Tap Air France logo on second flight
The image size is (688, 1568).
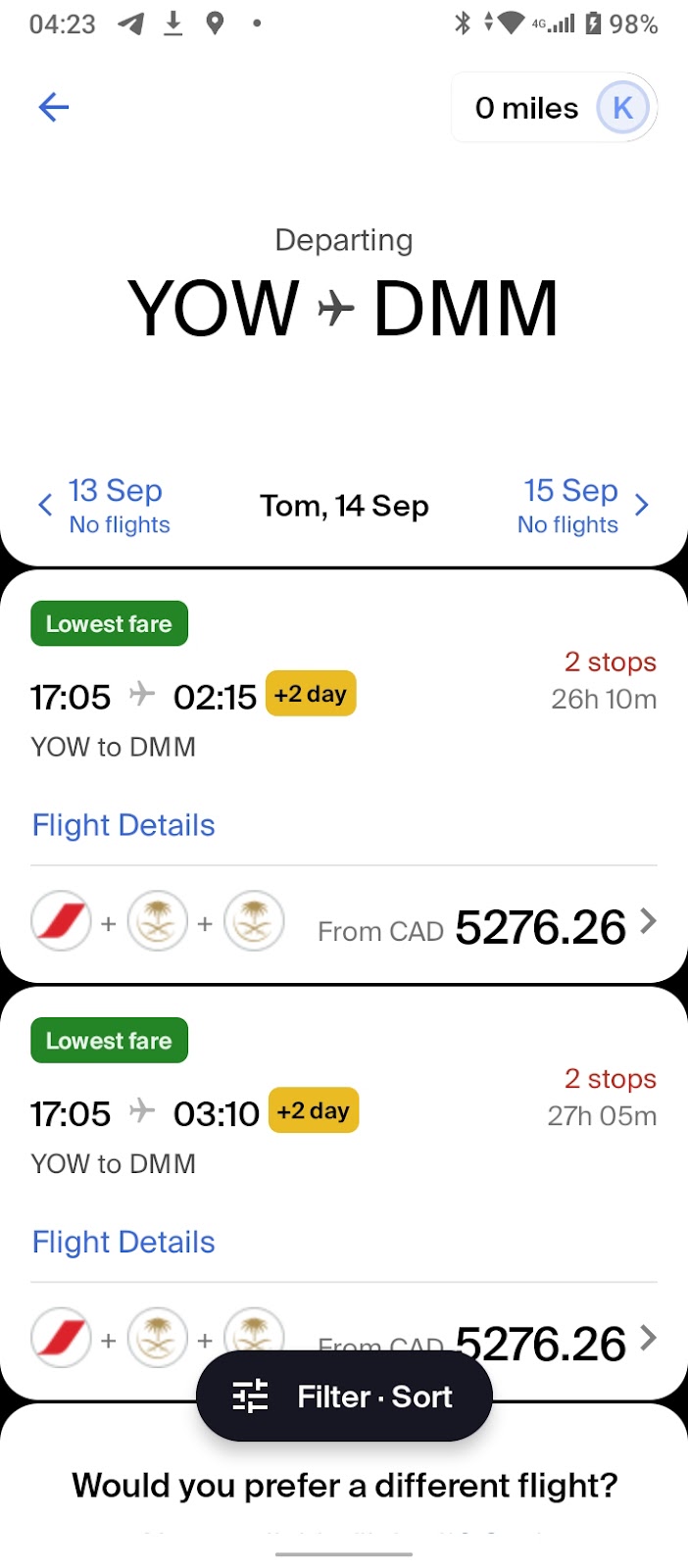[x=62, y=1338]
